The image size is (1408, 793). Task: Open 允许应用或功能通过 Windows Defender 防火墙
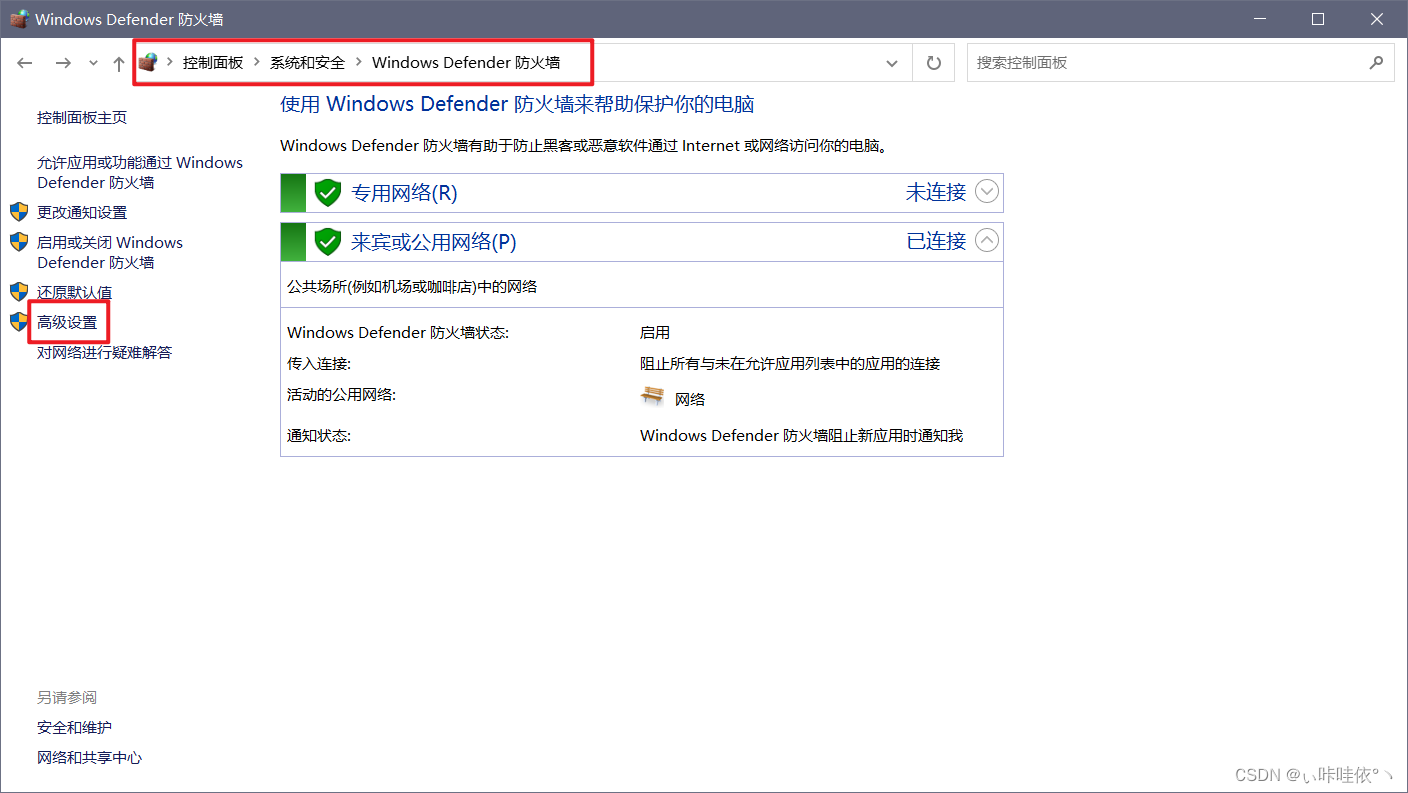pyautogui.click(x=140, y=172)
